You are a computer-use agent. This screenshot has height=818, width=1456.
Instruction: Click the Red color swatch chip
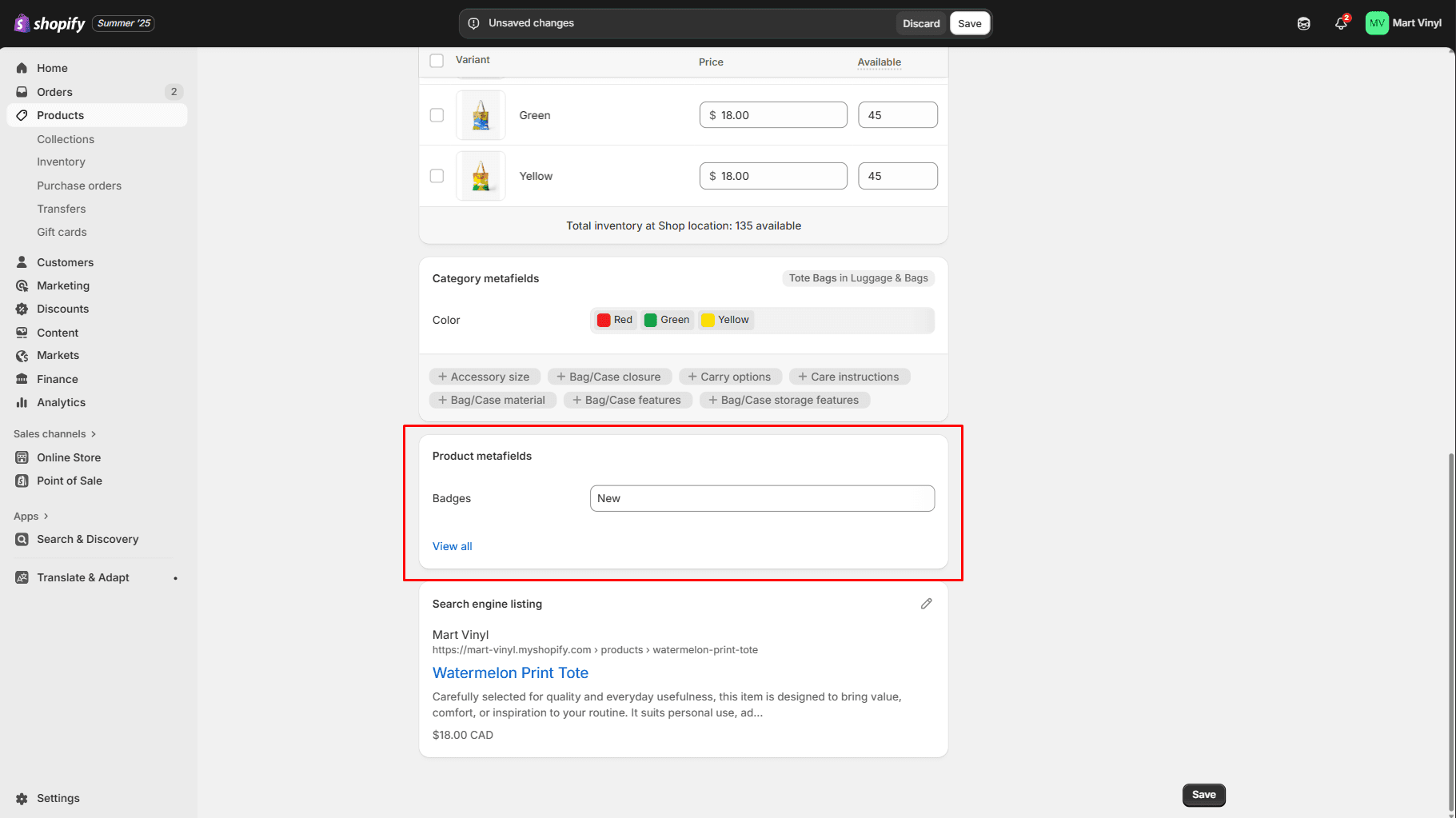click(615, 320)
